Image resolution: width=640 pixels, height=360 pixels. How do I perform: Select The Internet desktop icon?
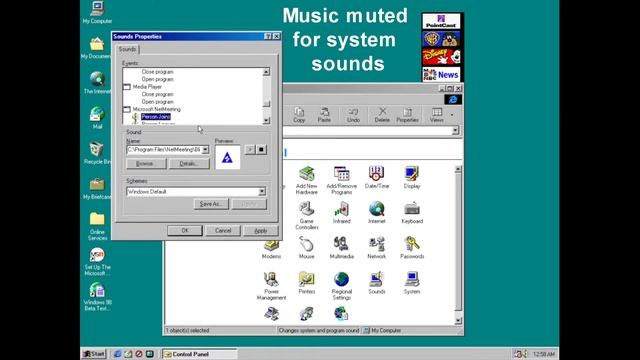tap(97, 82)
